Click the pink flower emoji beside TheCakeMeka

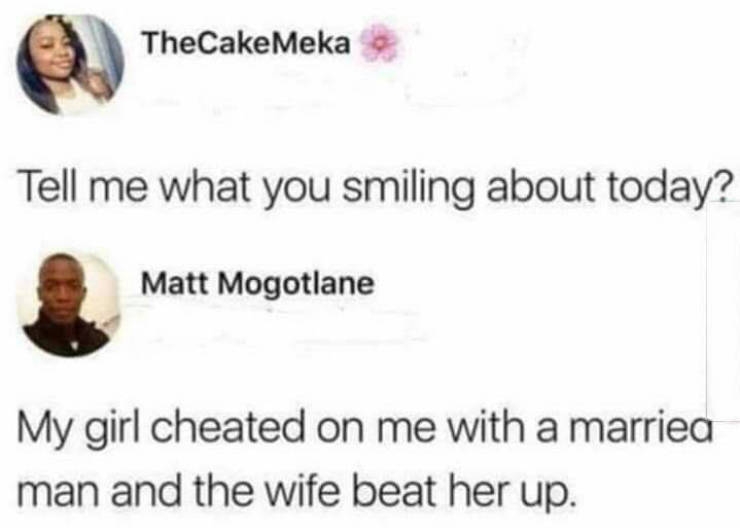tap(380, 43)
